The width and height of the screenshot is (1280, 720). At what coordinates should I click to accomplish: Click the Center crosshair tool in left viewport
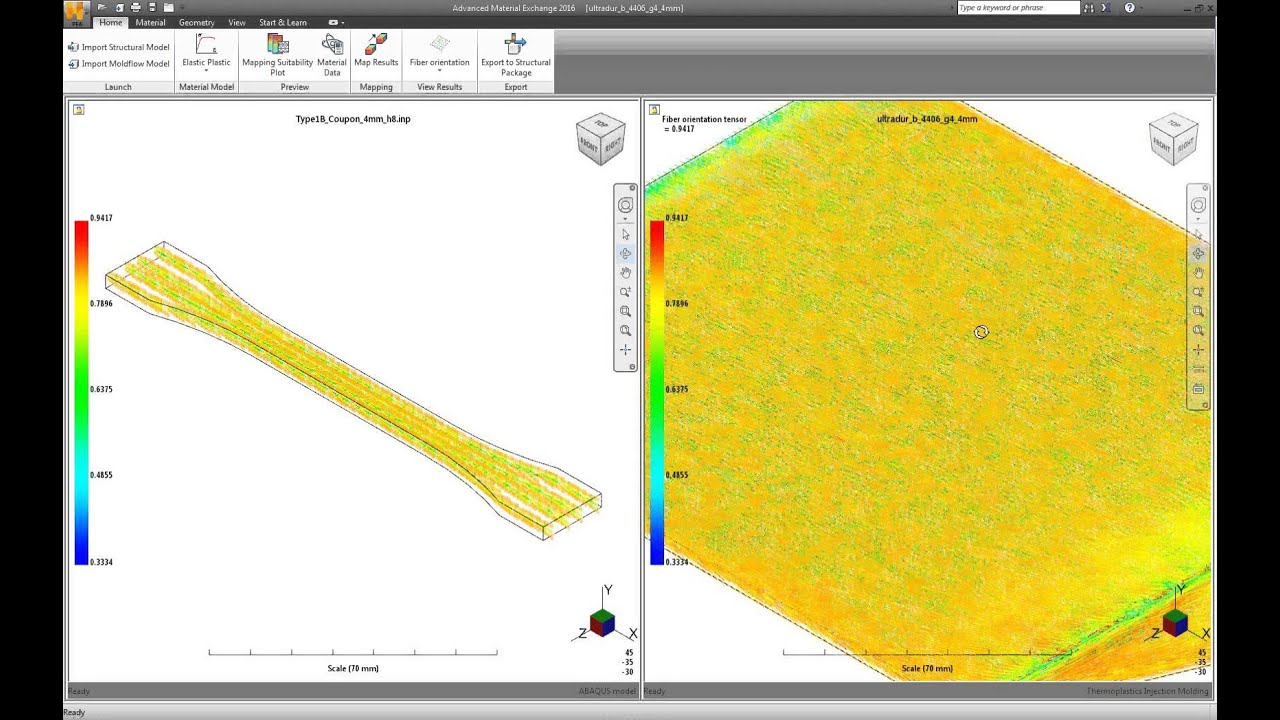coord(625,350)
